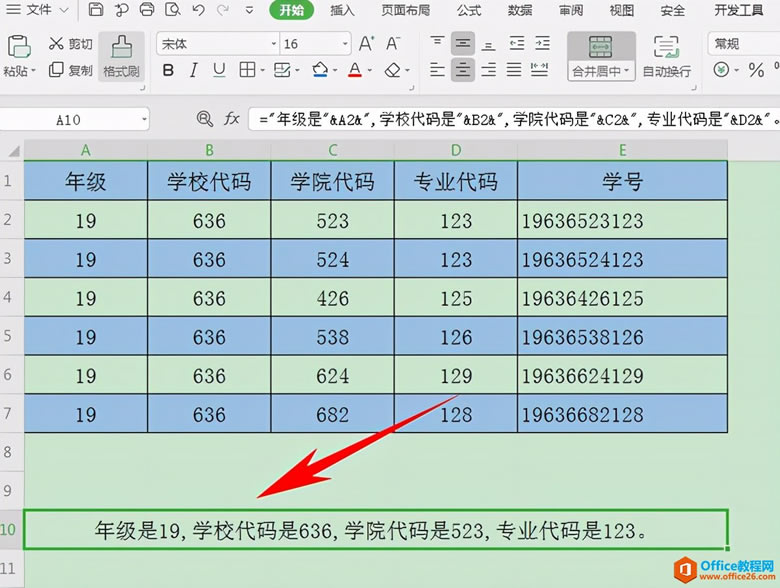Open Insert Function fx dialog
This screenshot has height=588, width=780.
pyautogui.click(x=231, y=119)
